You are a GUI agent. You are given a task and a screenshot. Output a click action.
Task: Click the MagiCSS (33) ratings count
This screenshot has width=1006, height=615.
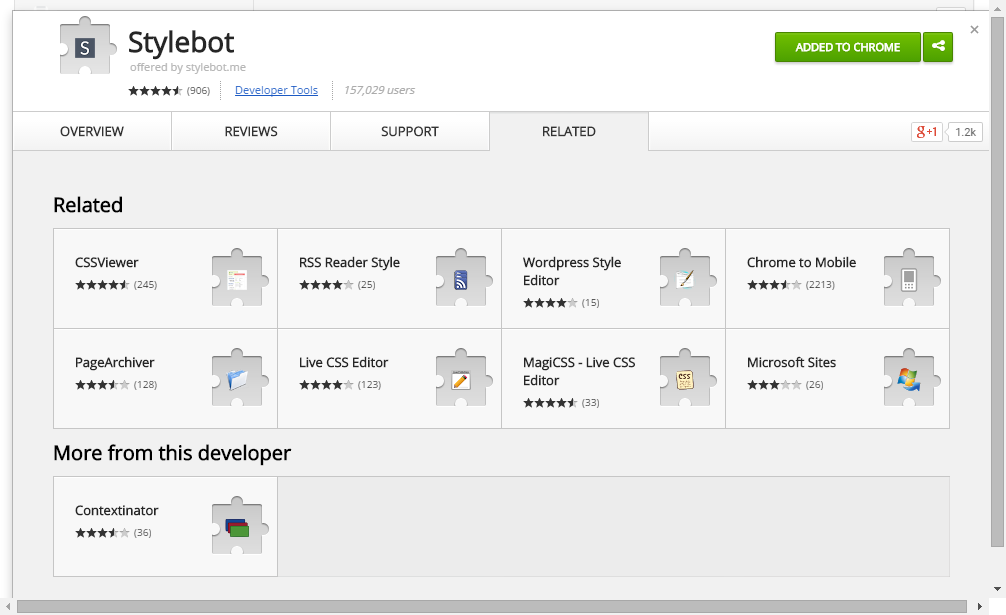tap(590, 403)
